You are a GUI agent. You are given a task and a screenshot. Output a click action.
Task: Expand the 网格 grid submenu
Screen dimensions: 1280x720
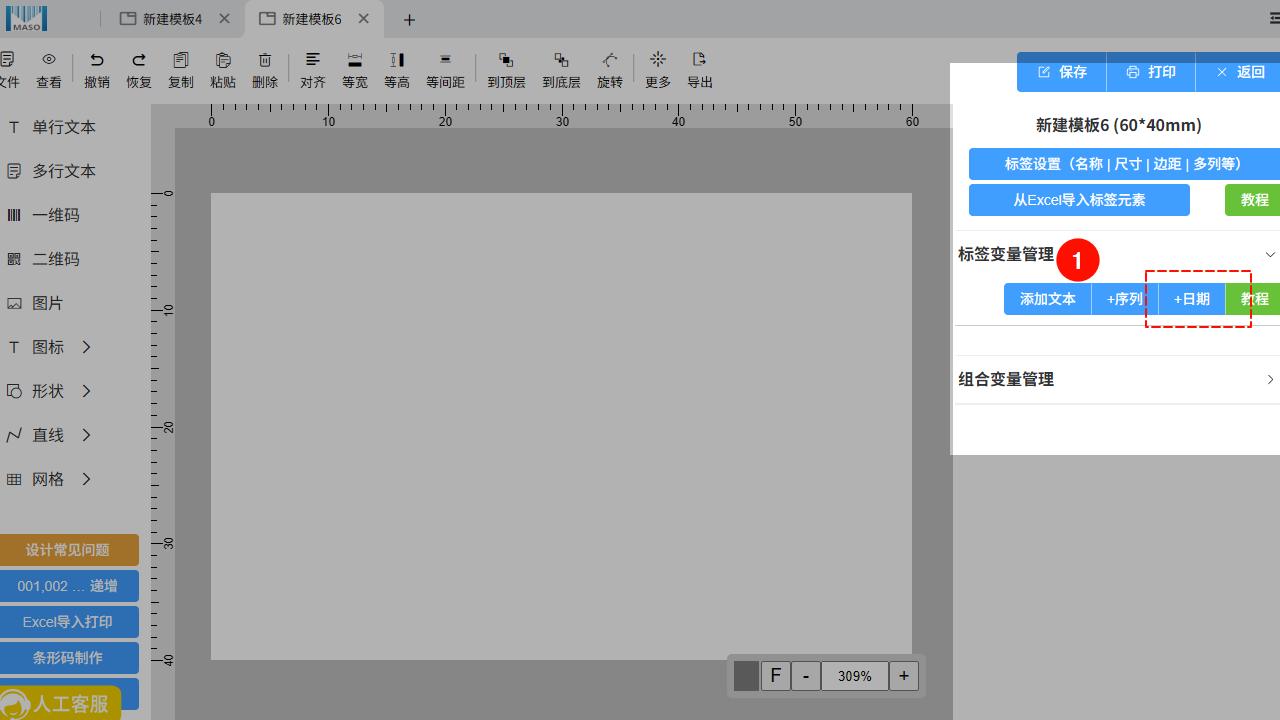point(86,479)
